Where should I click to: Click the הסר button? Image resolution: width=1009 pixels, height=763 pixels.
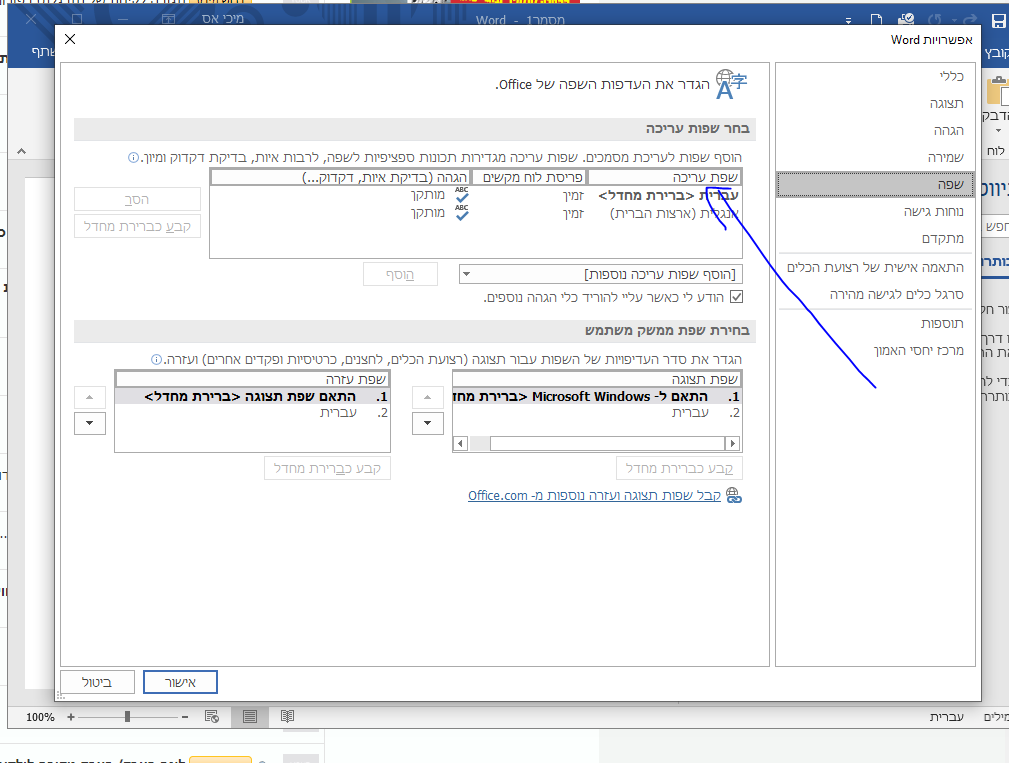[137, 199]
